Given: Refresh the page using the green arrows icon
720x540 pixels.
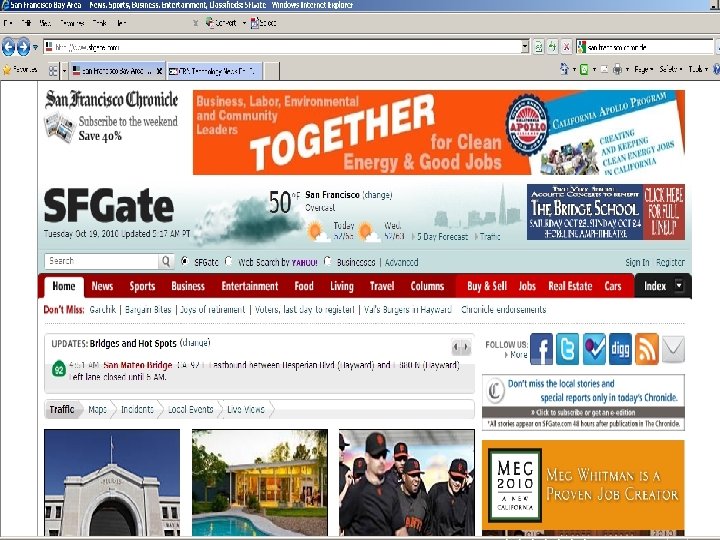Looking at the screenshot, I should (x=552, y=46).
